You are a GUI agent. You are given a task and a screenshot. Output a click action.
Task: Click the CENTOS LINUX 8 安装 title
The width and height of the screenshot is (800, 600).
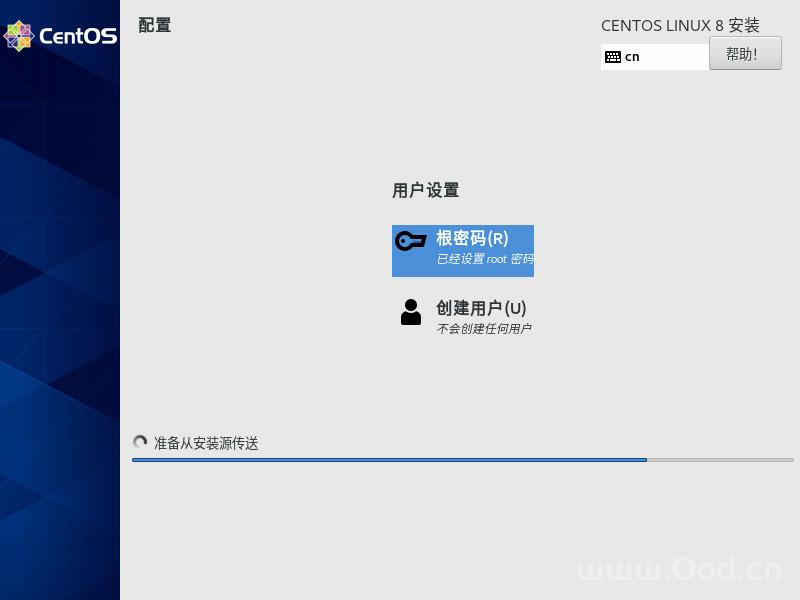(x=680, y=25)
